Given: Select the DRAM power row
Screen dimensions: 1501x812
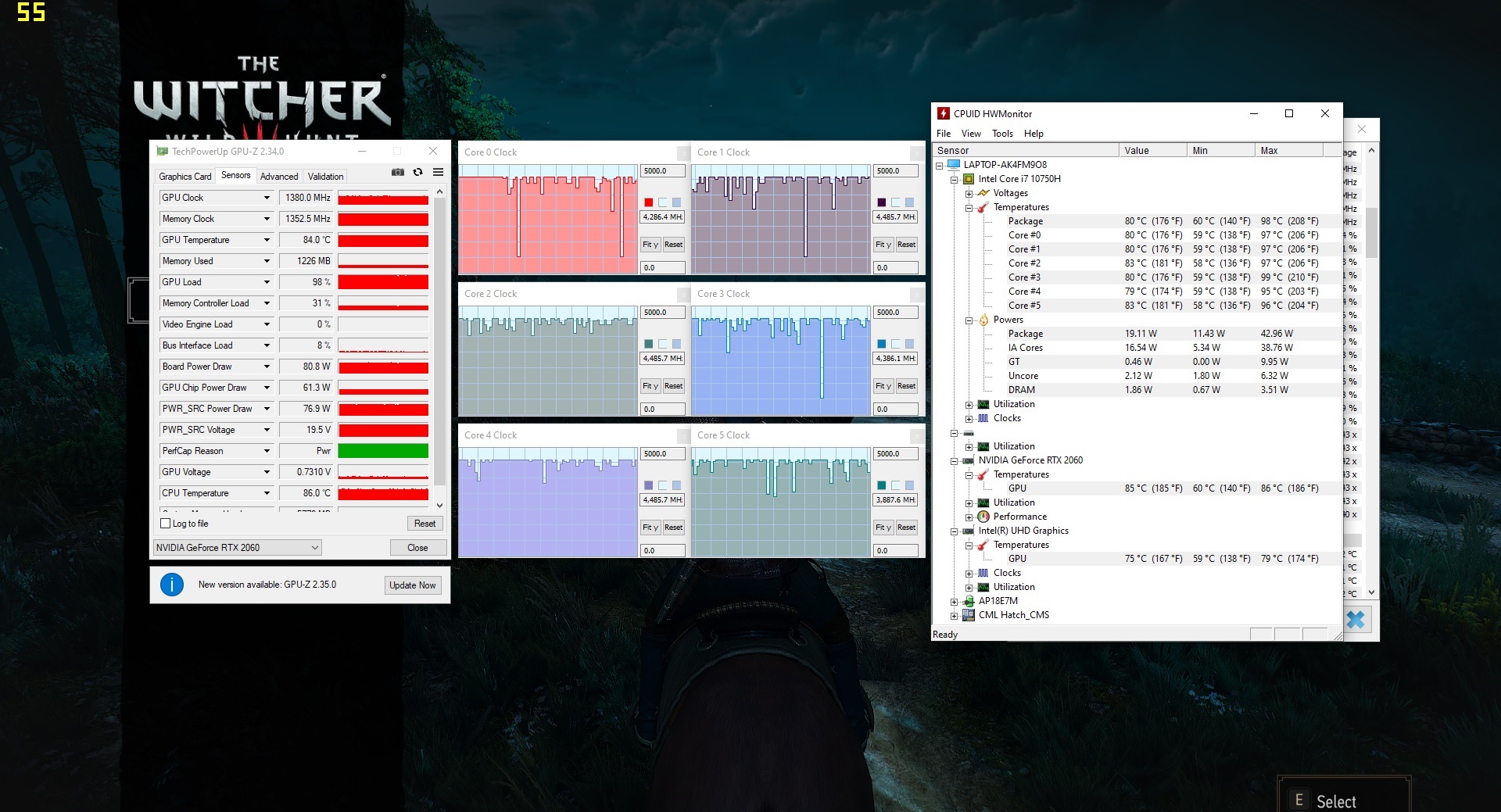Looking at the screenshot, I should coord(1136,390).
